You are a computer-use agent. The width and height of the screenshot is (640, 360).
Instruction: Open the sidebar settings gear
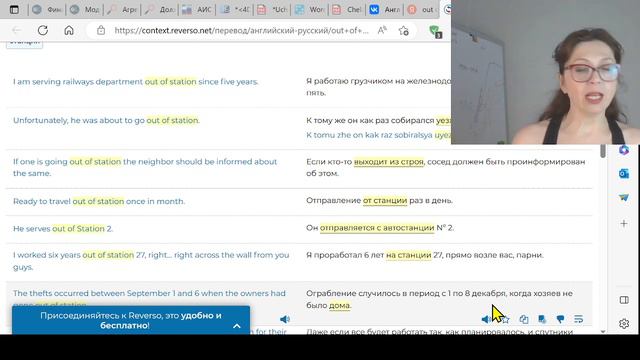[624, 324]
